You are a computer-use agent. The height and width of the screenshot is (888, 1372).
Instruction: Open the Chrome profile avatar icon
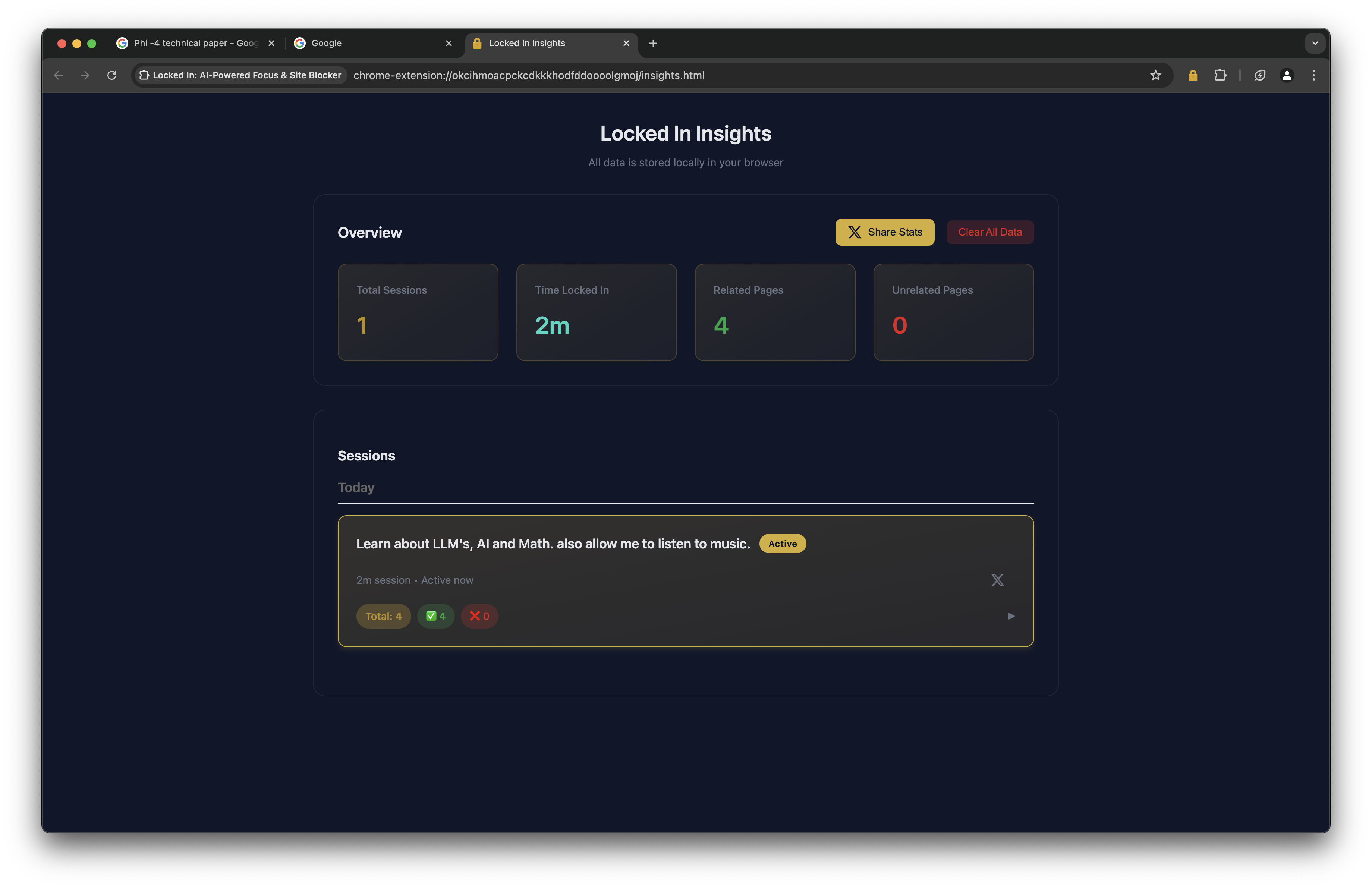[x=1287, y=75]
